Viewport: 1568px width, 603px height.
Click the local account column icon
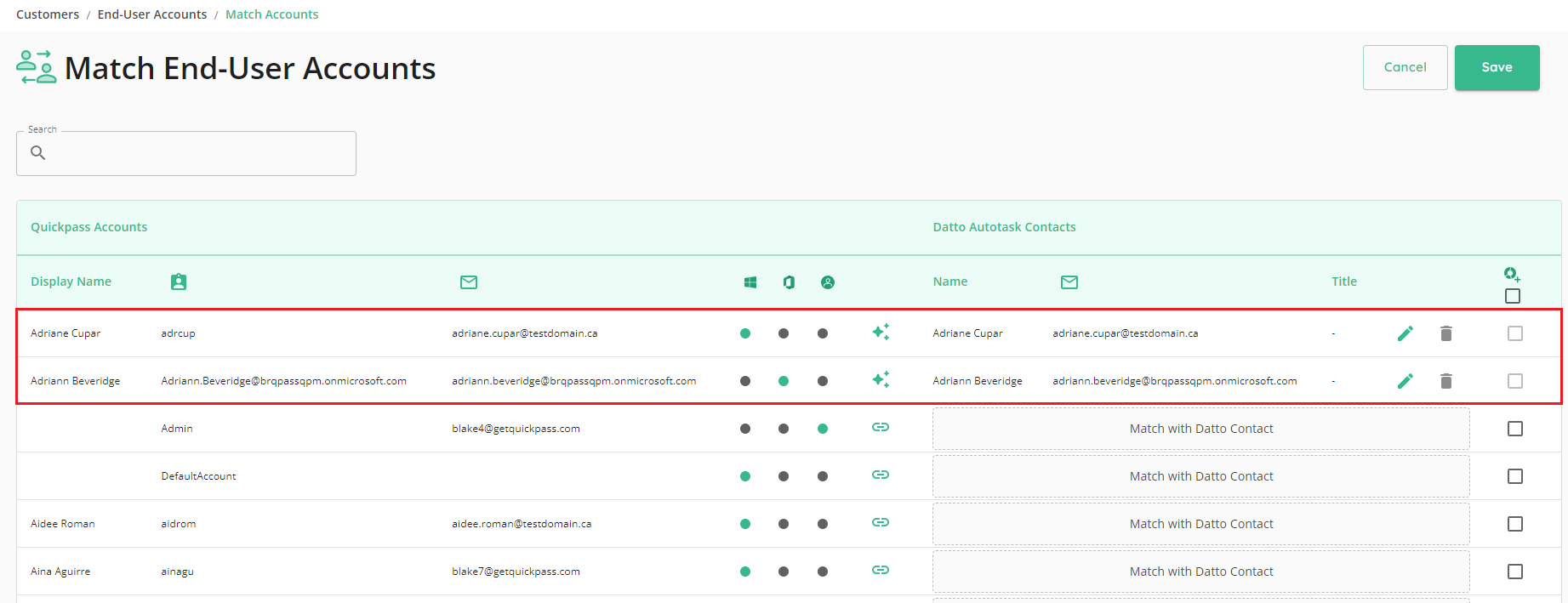coord(828,282)
